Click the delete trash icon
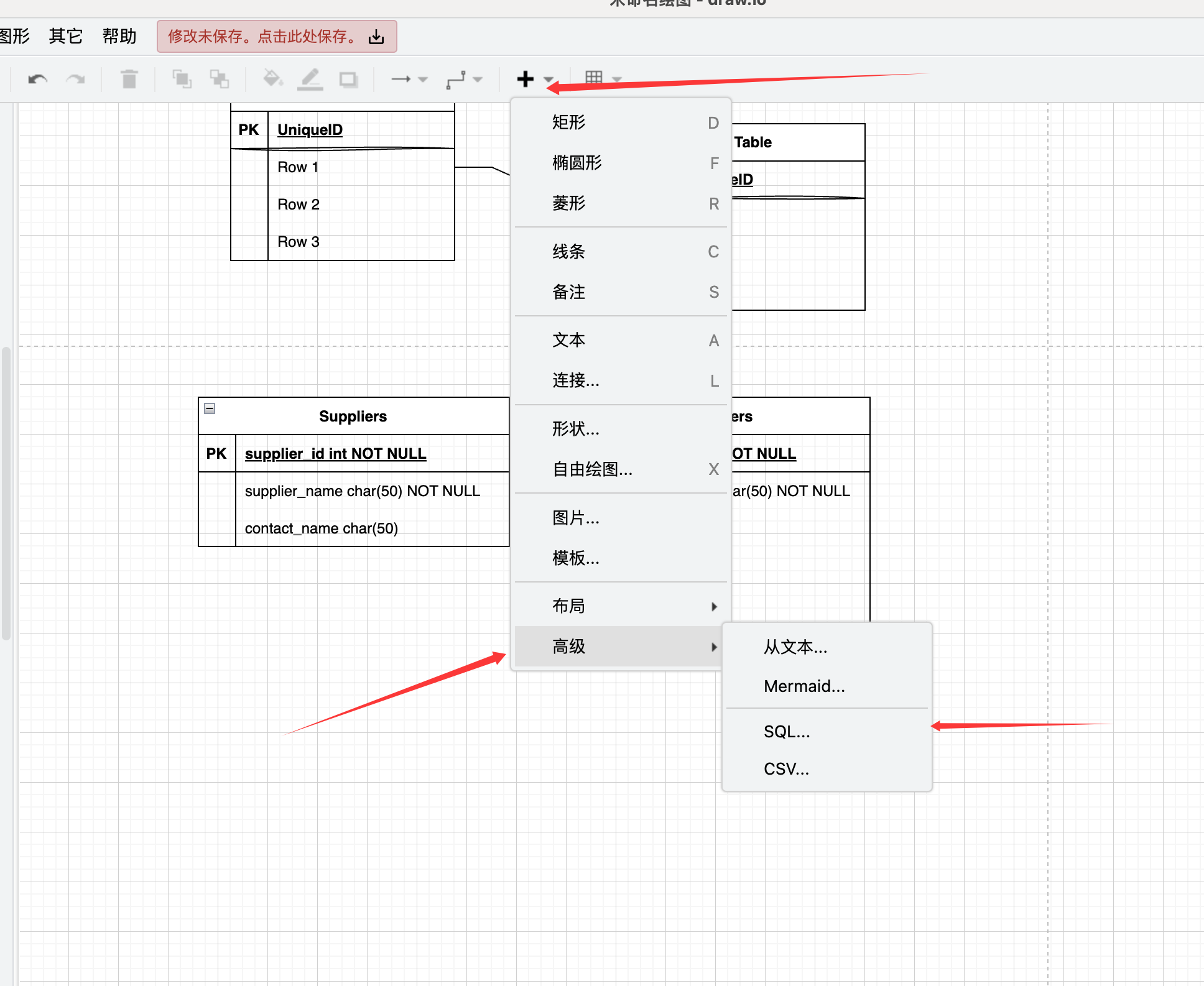The height and width of the screenshot is (986, 1204). tap(129, 80)
